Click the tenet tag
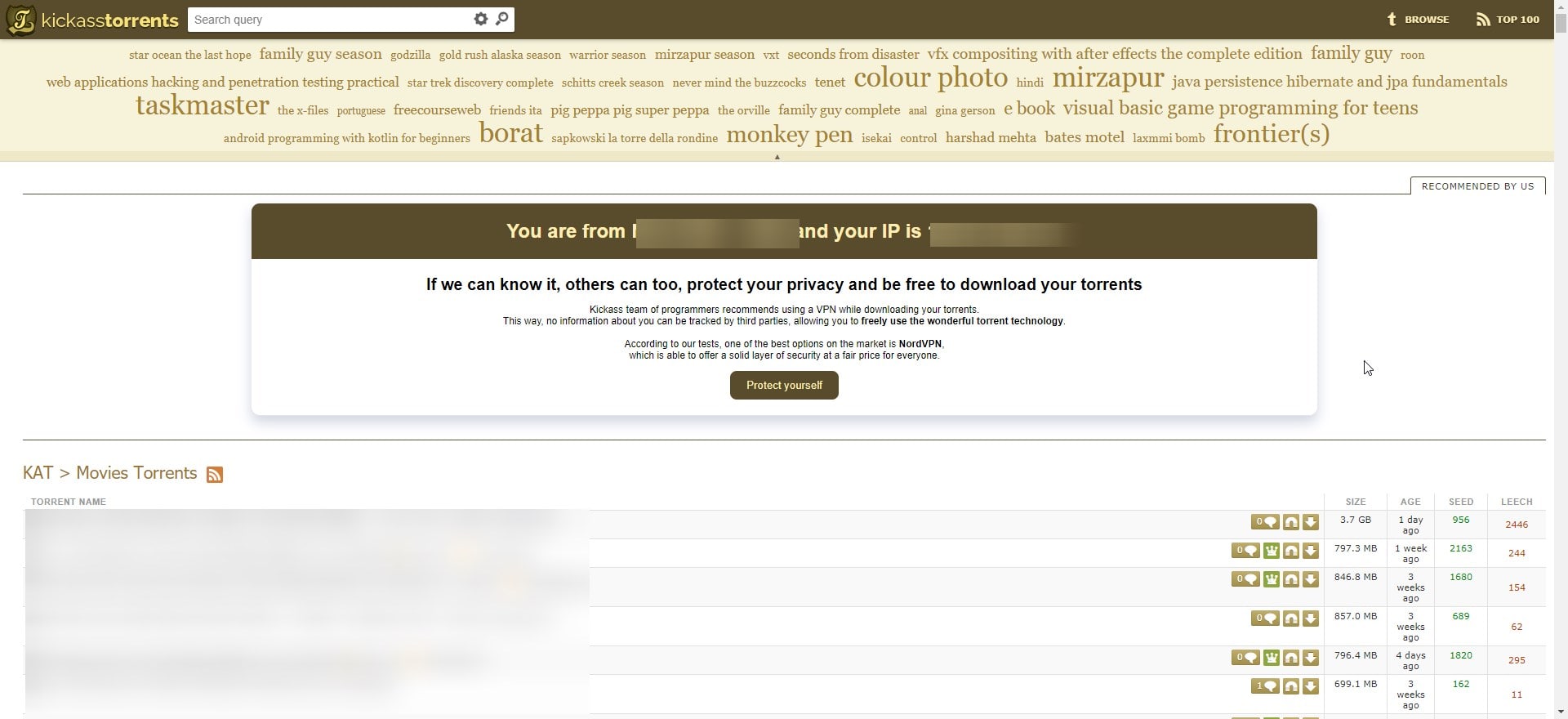 tap(830, 83)
